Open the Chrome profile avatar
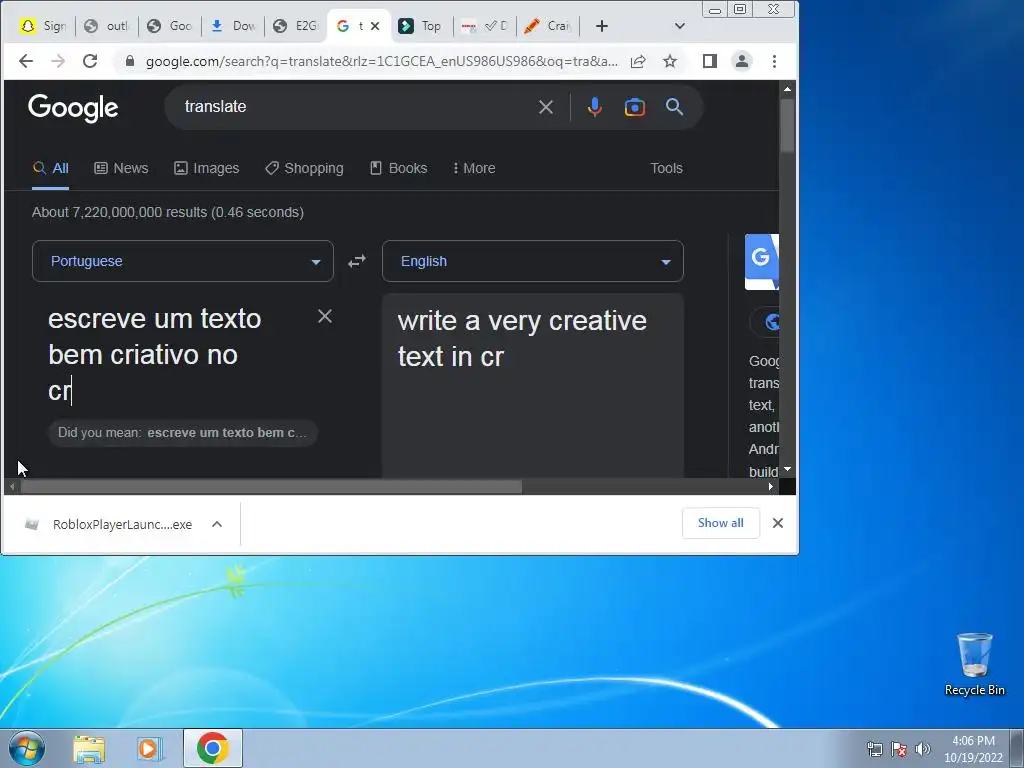 (742, 61)
